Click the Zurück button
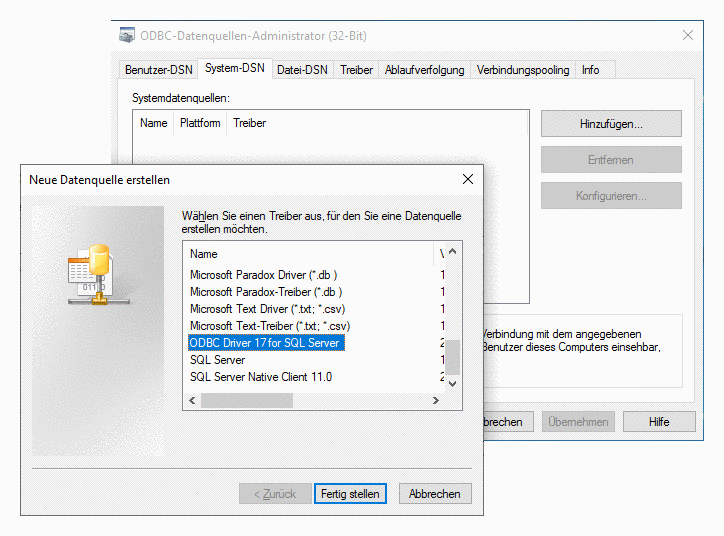 pos(275,494)
